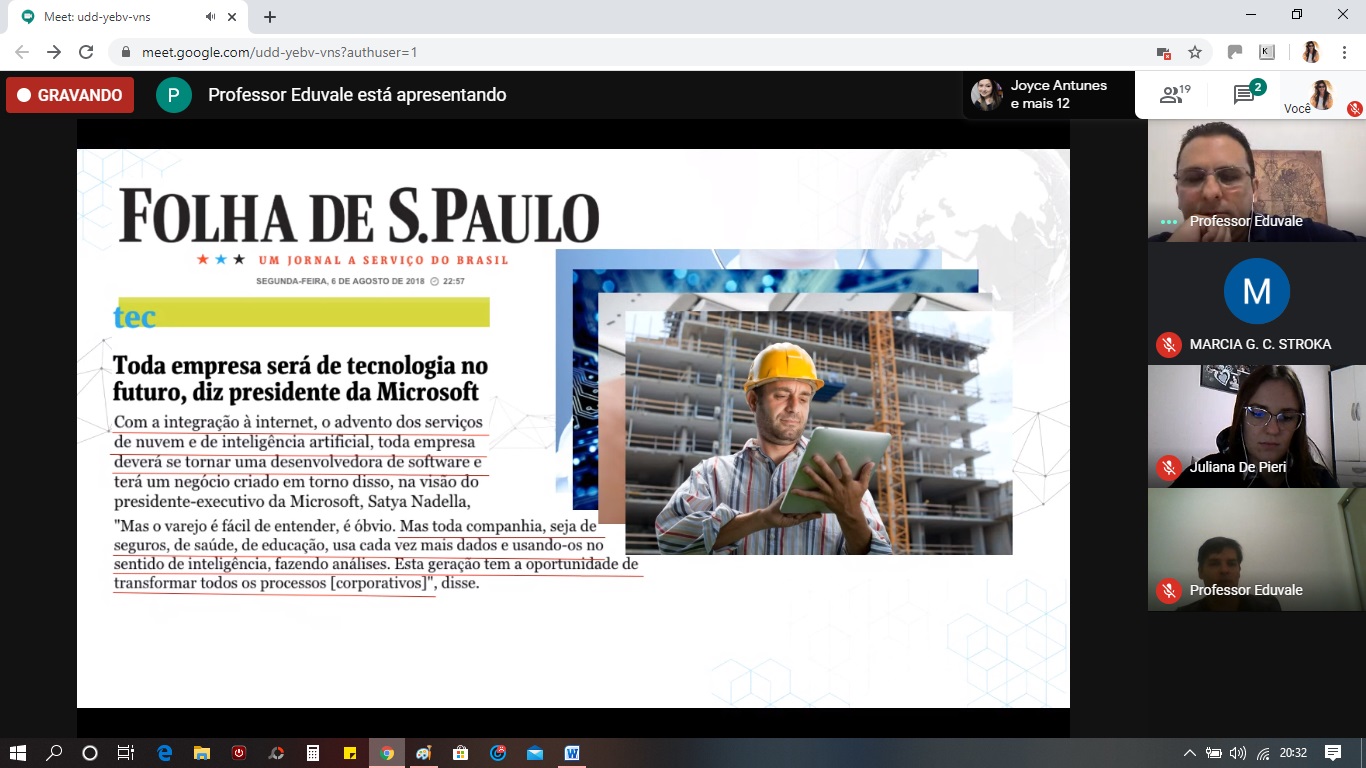Go back in browser history
The width and height of the screenshot is (1366, 768).
coord(22,52)
